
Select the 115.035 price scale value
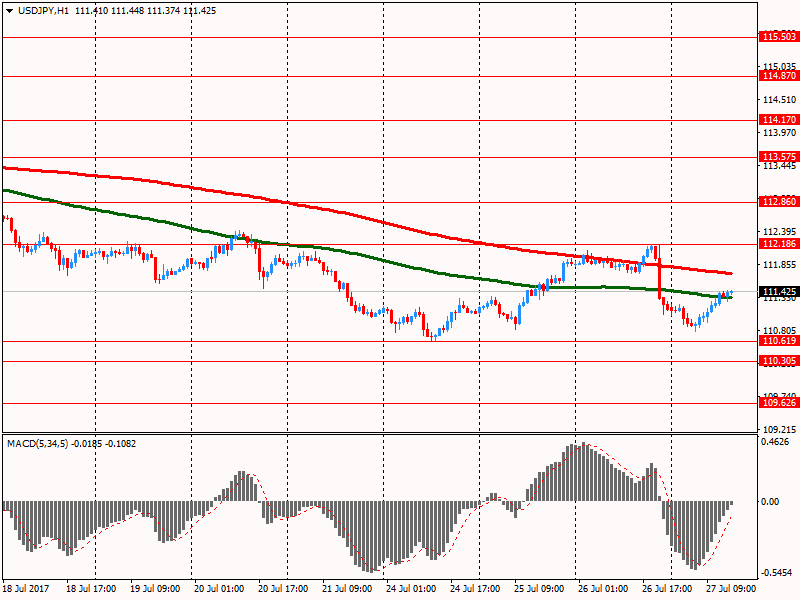pos(780,67)
